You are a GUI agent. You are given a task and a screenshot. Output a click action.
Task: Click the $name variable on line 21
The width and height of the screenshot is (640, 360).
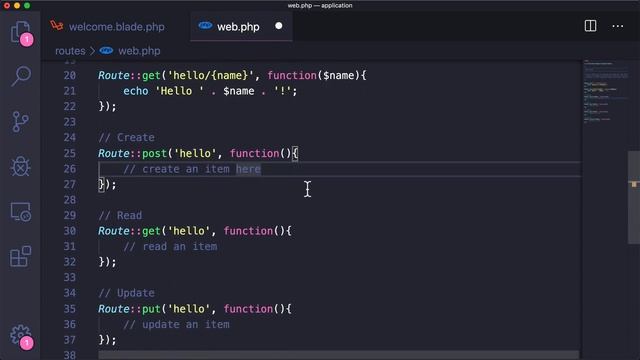click(x=239, y=91)
